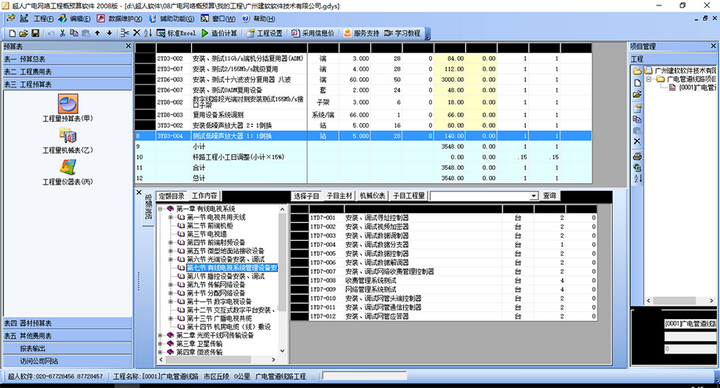Click the Delete X icon in main toolbar
Image resolution: width=720 pixels, height=388 pixels.
pyautogui.click(x=137, y=33)
